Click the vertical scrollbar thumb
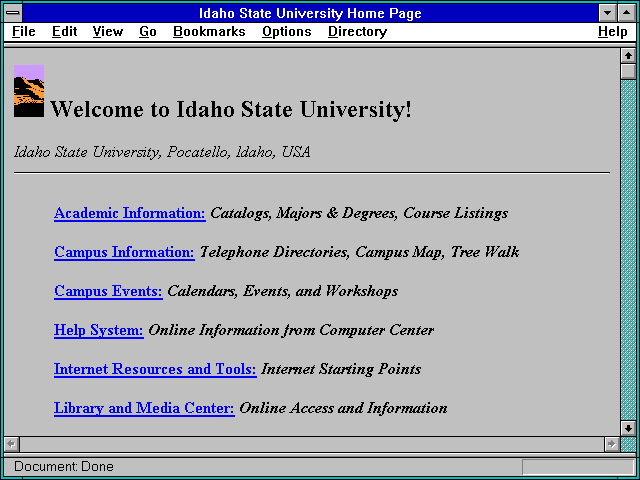The image size is (640, 480). pyautogui.click(x=628, y=71)
